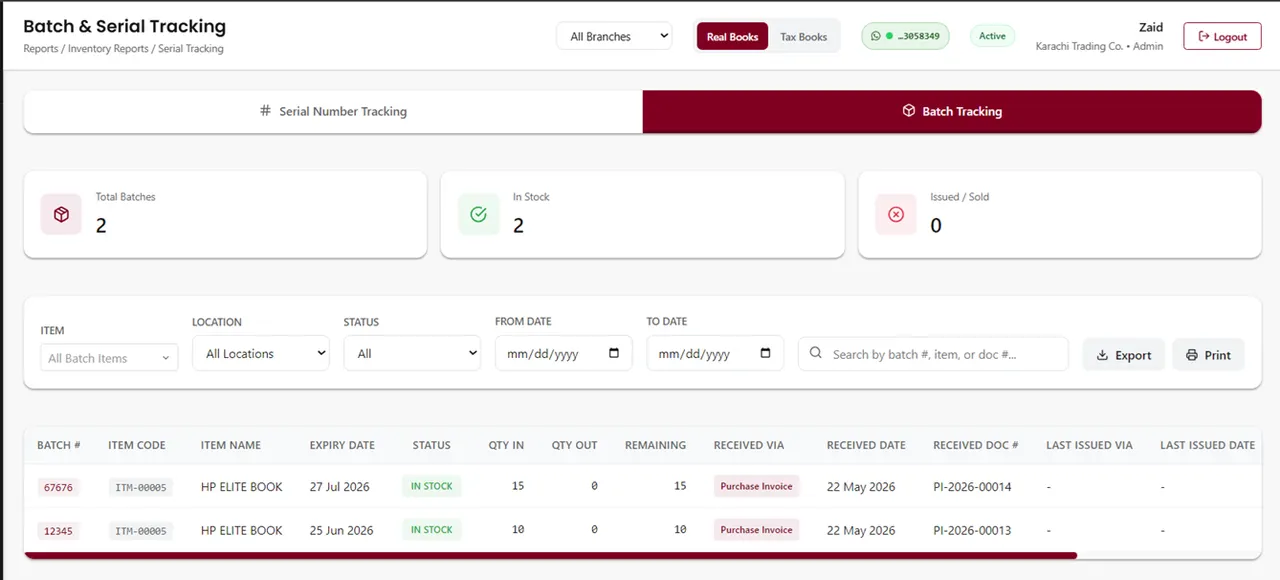Click the Active status badge
Image resolution: width=1280 pixels, height=580 pixels.
point(992,36)
